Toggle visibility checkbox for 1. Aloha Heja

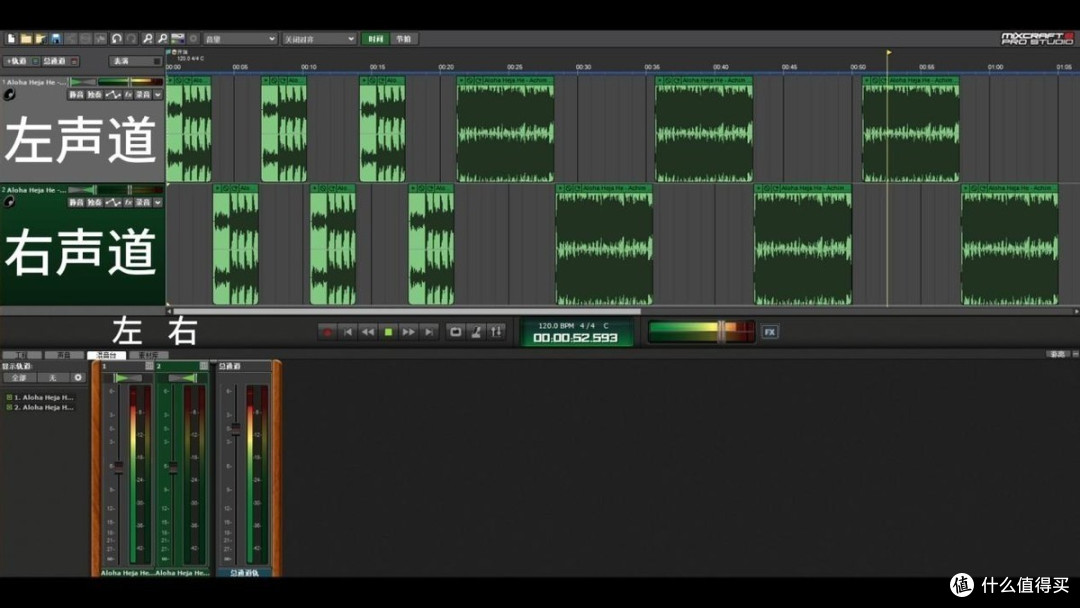pos(9,397)
